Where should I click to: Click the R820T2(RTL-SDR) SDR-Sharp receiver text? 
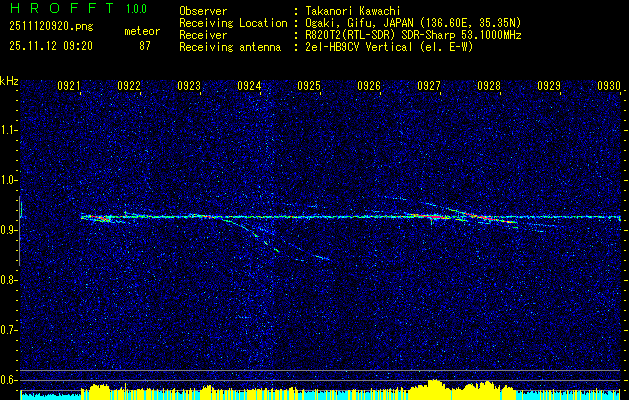click(413, 35)
